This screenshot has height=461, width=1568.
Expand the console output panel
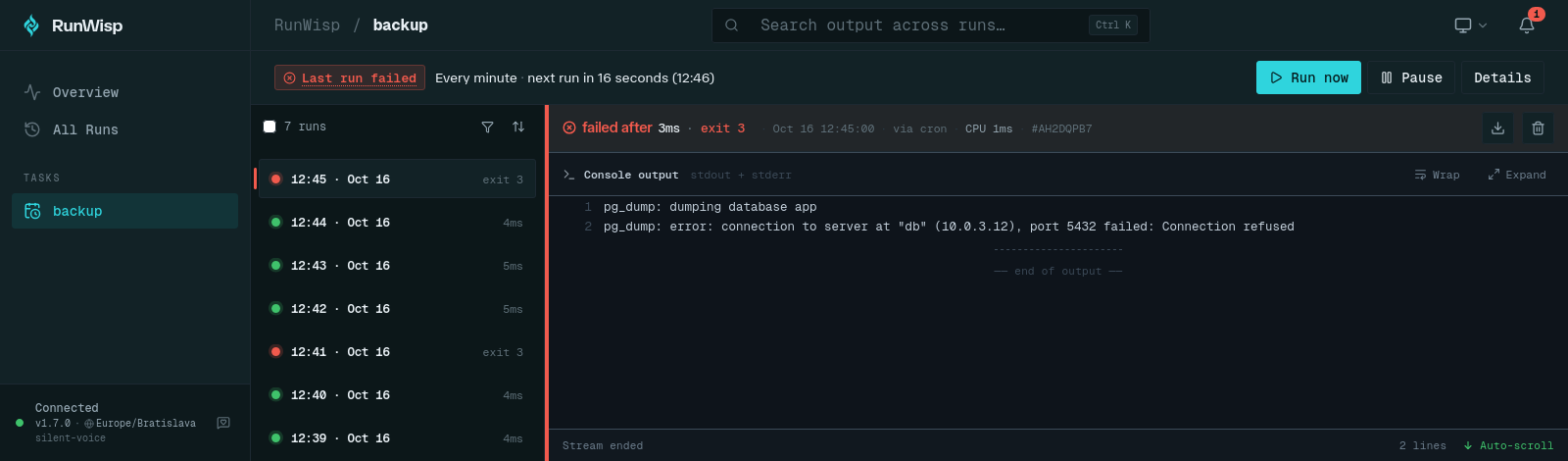coord(1517,175)
